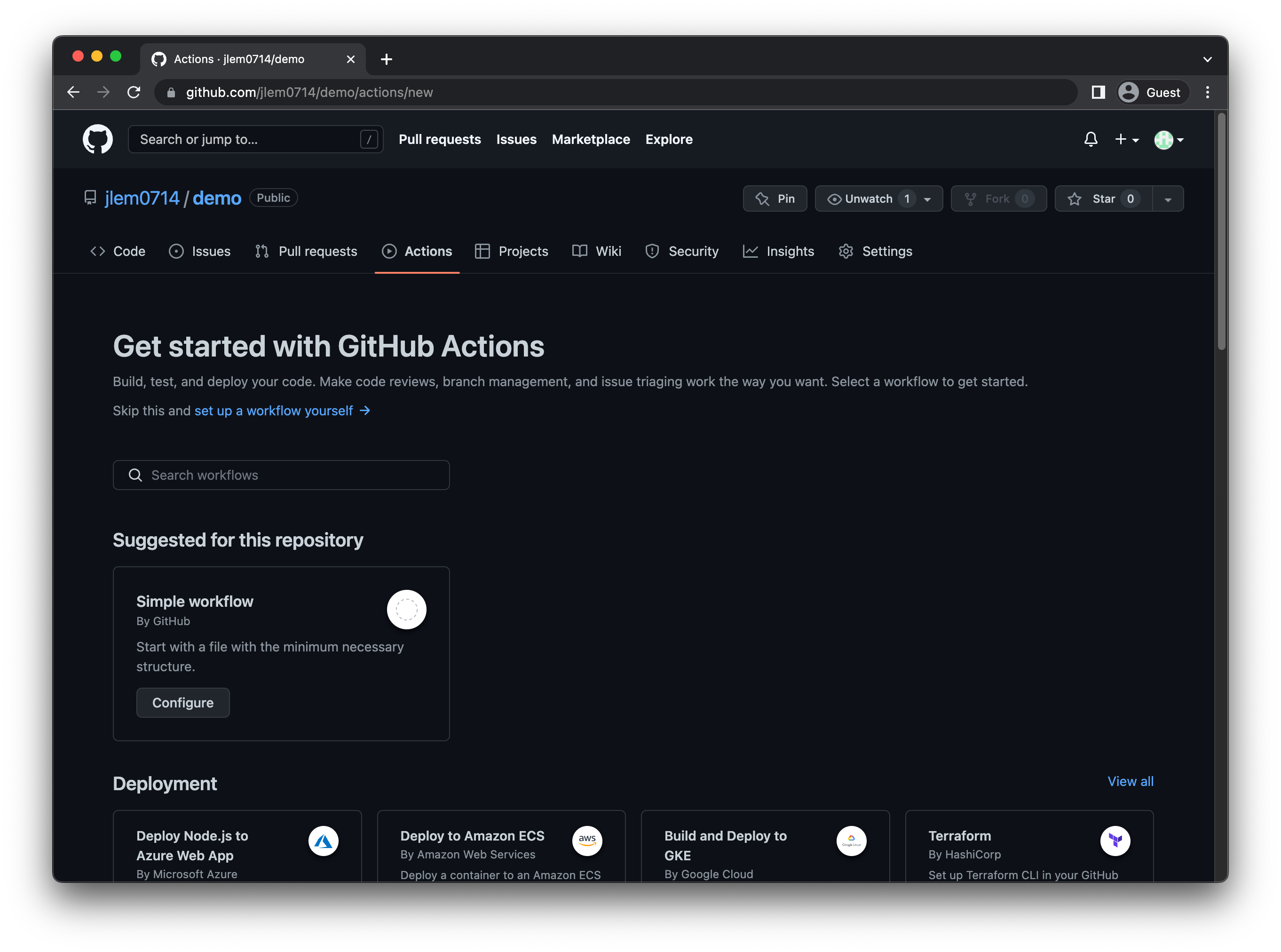Click the plus icon to create new

click(1121, 140)
